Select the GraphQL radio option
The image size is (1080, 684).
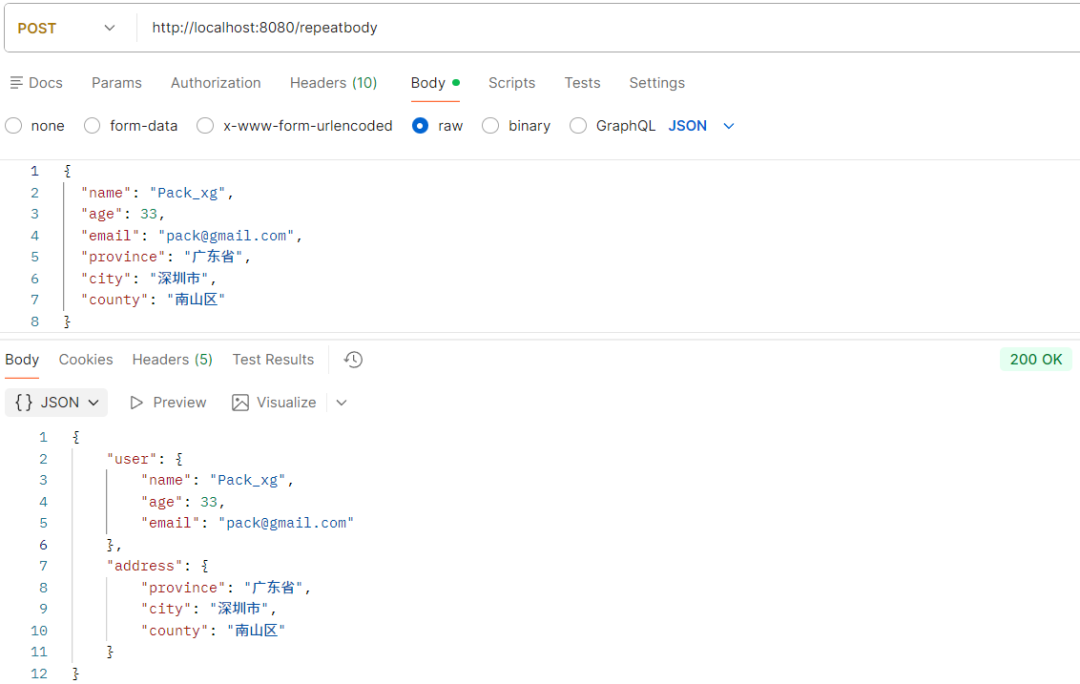click(x=579, y=126)
